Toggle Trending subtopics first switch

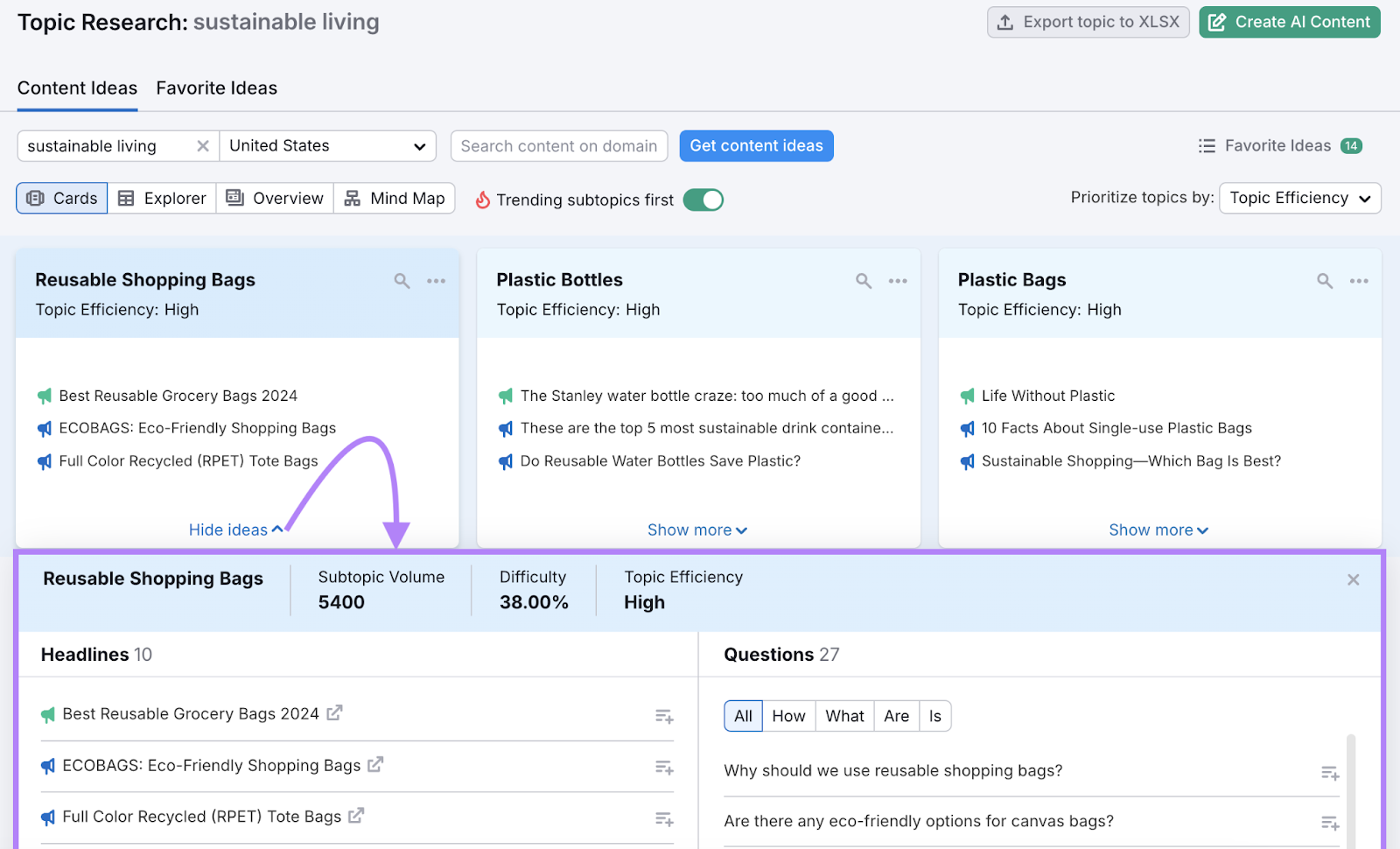pos(703,200)
